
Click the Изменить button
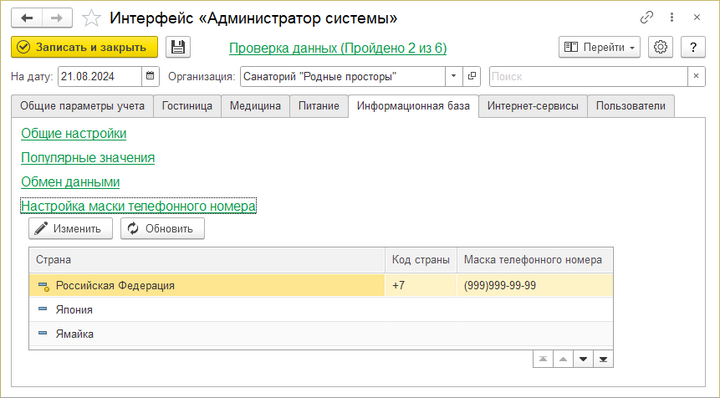(x=71, y=229)
